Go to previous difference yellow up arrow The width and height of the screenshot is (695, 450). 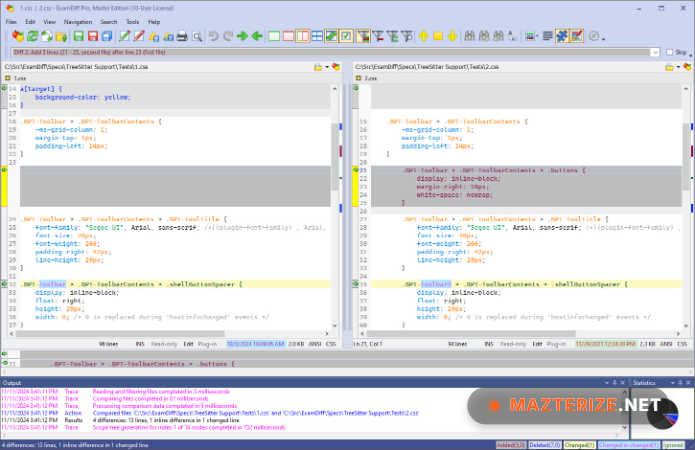click(424, 36)
